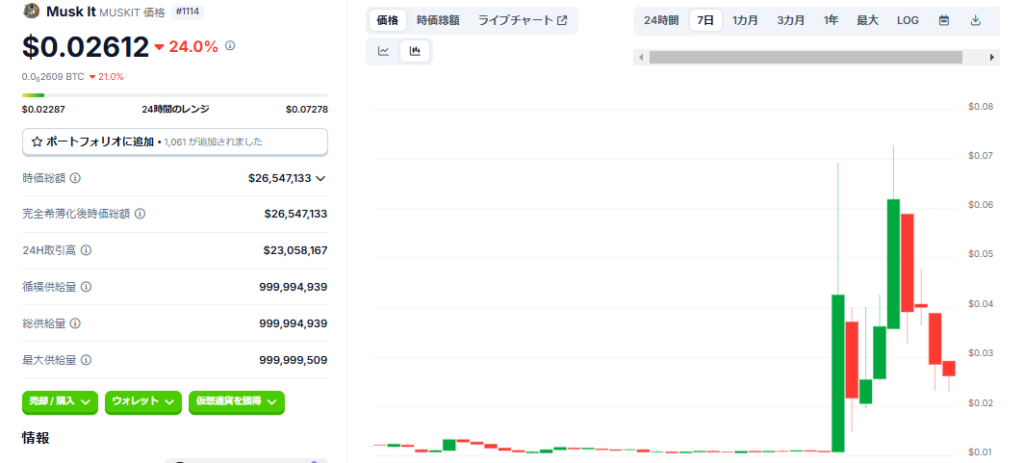Open info icon beside 最大供給量
This screenshot has height=463, width=1024.
click(86, 360)
